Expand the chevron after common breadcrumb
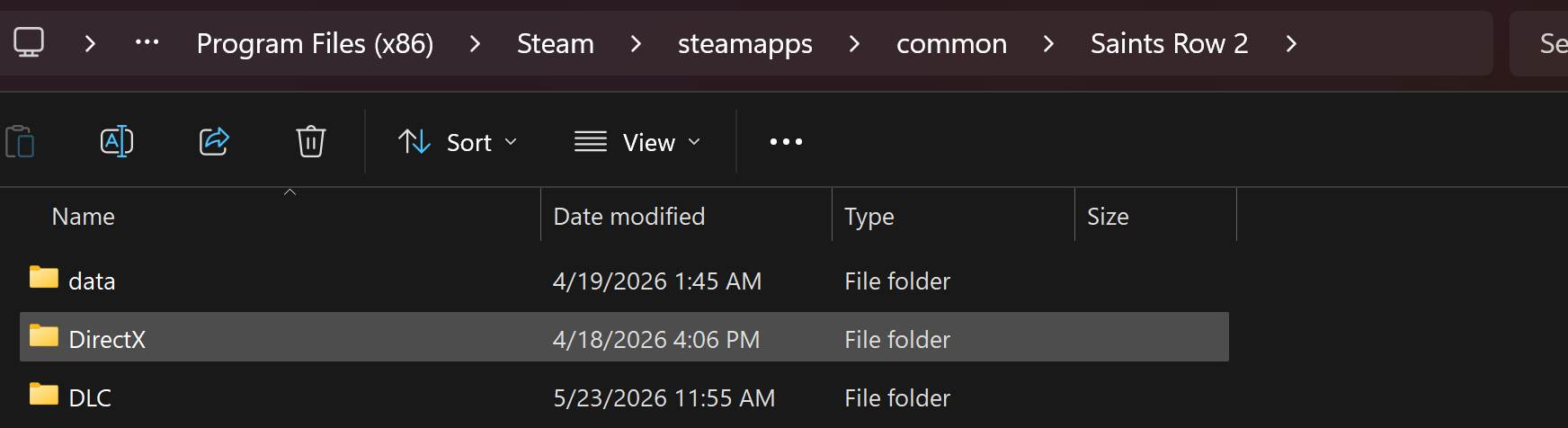The height and width of the screenshot is (428, 1568). [x=1048, y=43]
